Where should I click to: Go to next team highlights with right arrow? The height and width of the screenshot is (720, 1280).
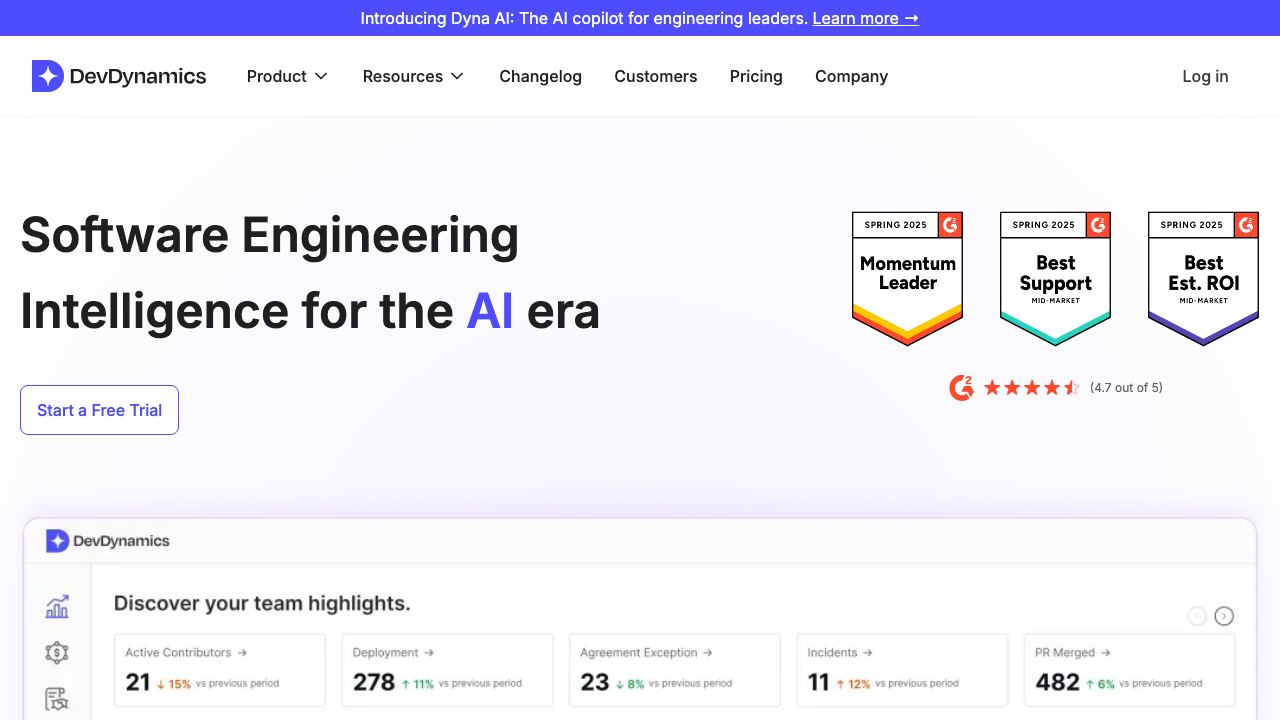point(1224,616)
